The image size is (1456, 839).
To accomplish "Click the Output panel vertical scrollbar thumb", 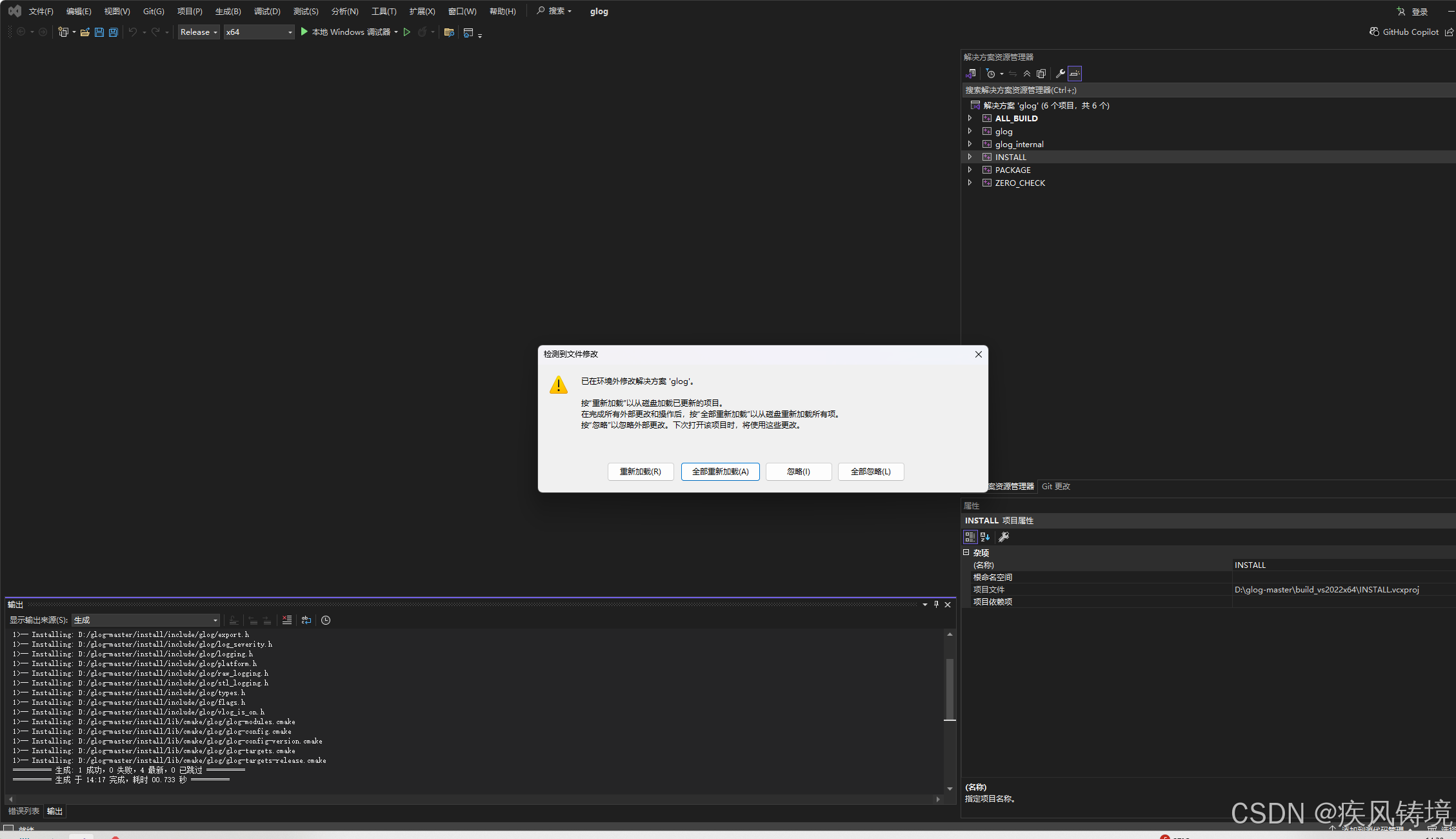I will coord(950,689).
